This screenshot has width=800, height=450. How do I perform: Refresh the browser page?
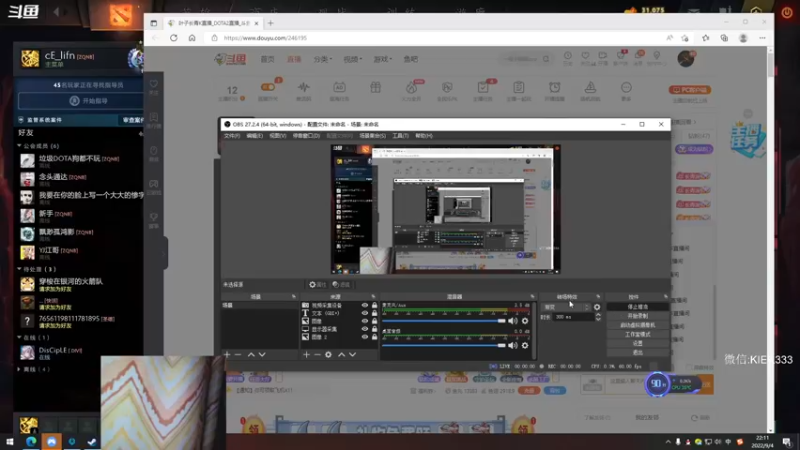coord(173,38)
